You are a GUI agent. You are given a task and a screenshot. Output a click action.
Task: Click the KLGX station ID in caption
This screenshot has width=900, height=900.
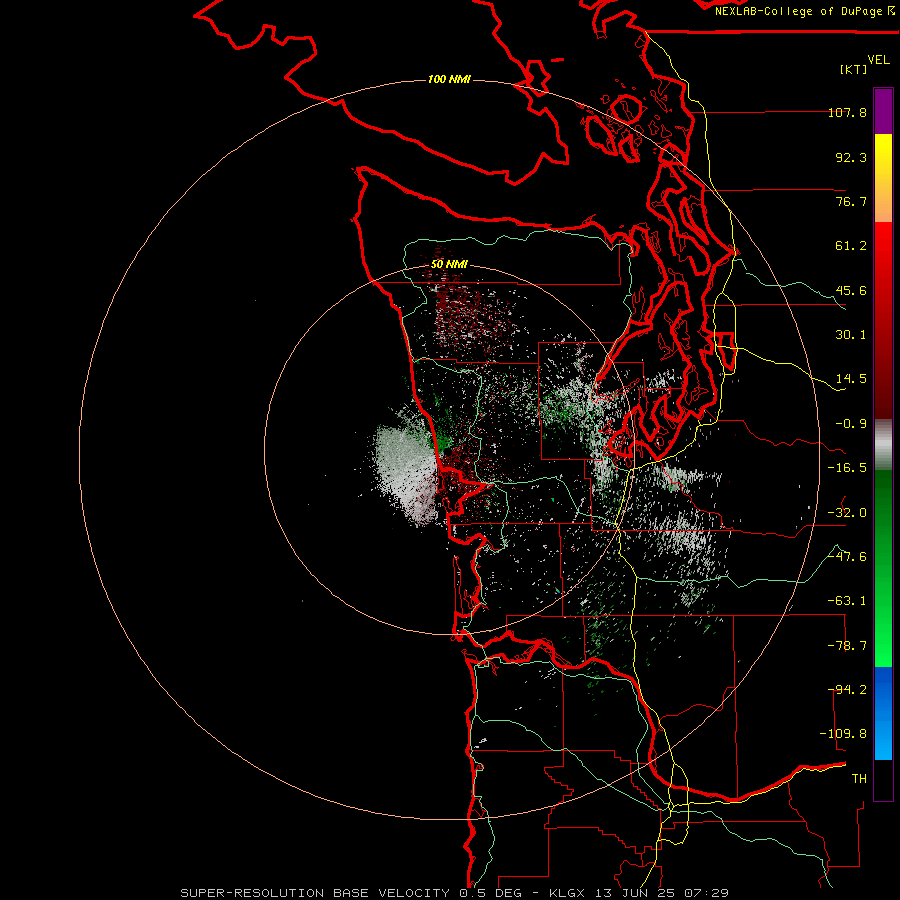(568, 893)
